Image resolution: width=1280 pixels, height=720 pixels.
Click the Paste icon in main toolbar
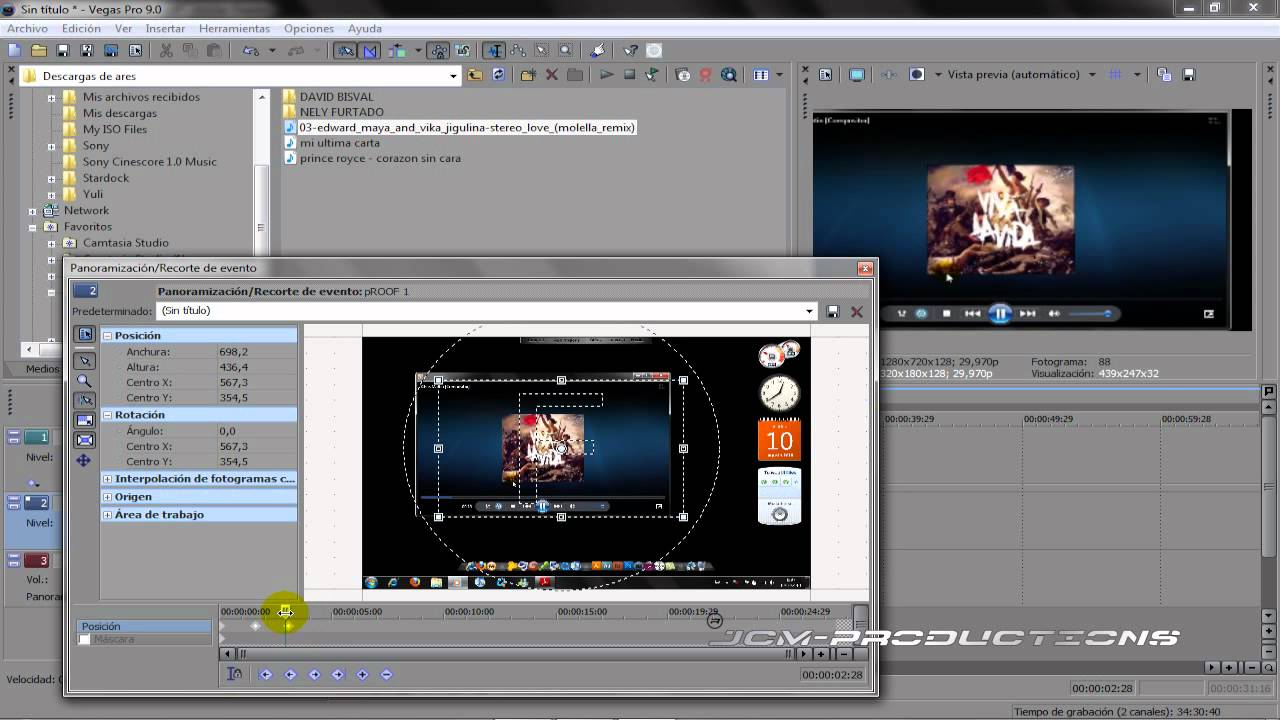coord(214,50)
